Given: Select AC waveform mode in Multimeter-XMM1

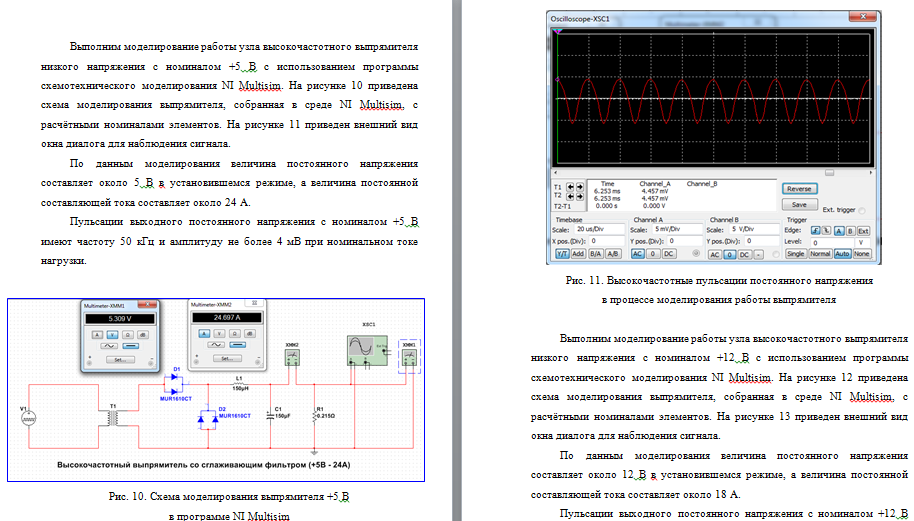Looking at the screenshot, I should (109, 346).
